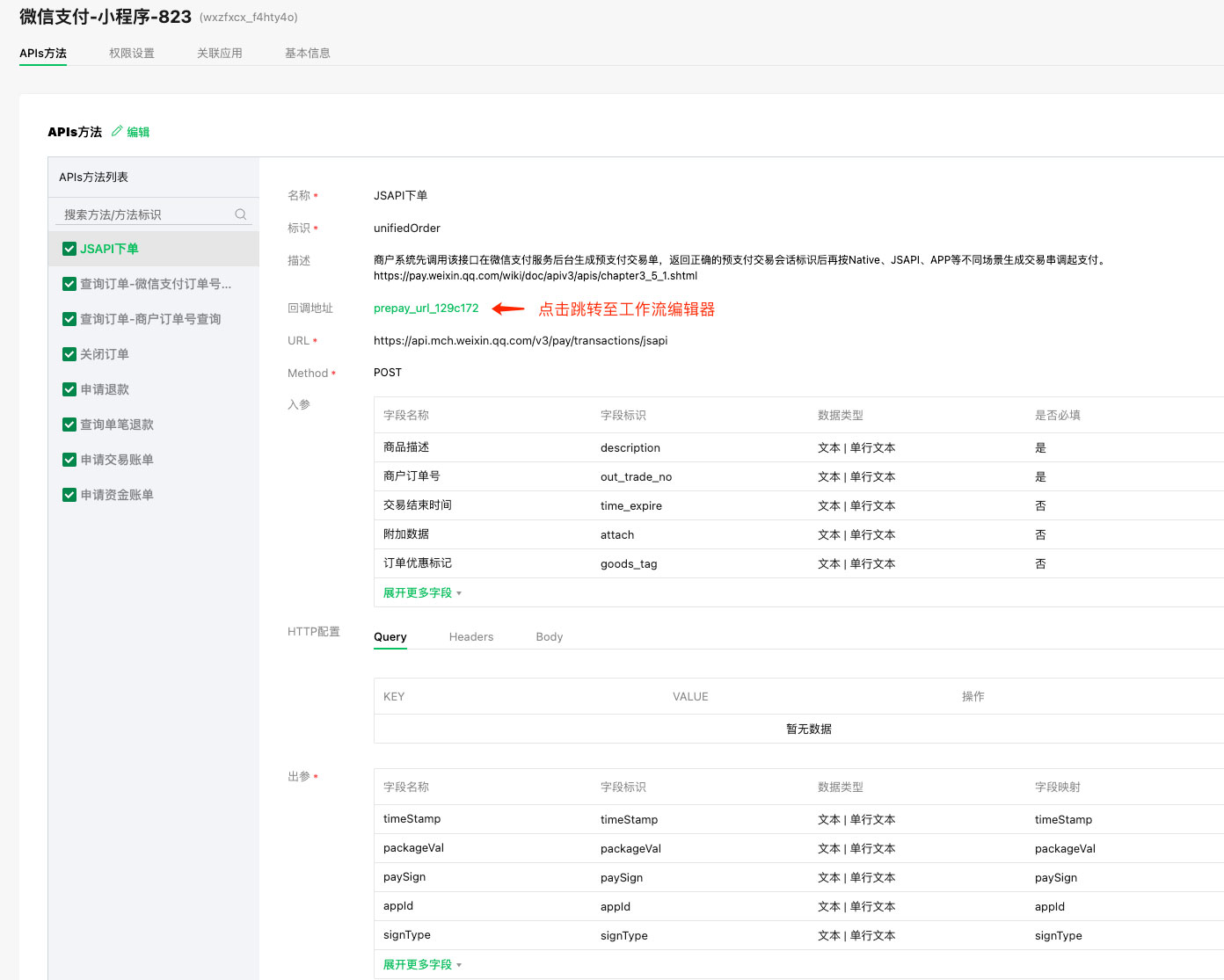Select 查询单笔退款 method in the list
This screenshot has height=980, width=1224.
click(x=117, y=425)
